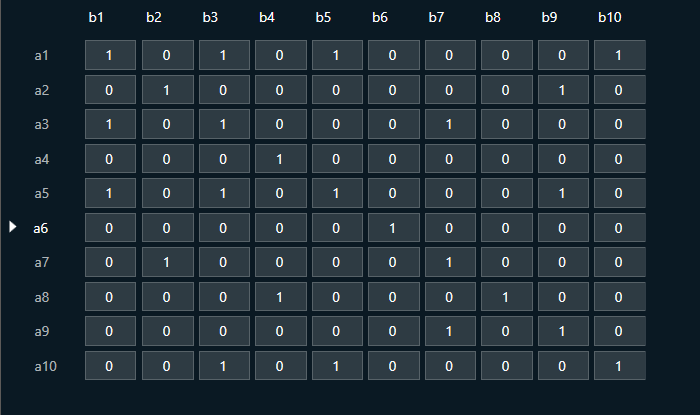This screenshot has height=415, width=700.
Task: Click the cell at row a6, column b6
Action: [393, 228]
